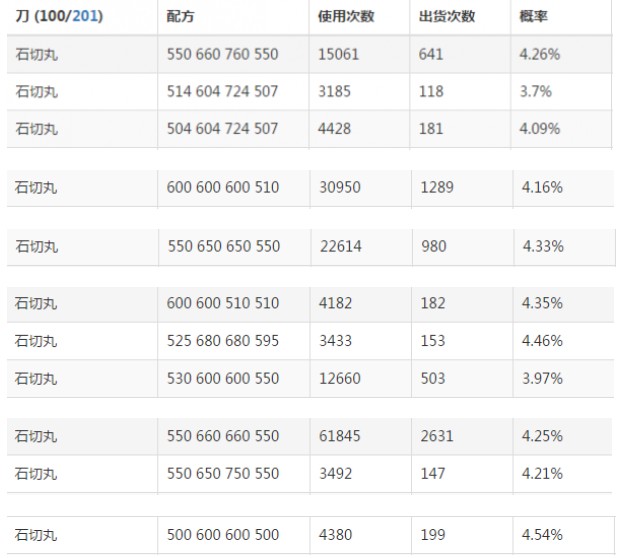The image size is (619, 558).
Task: Click 石切丸 in the 15061 usage row
Action: (37, 54)
